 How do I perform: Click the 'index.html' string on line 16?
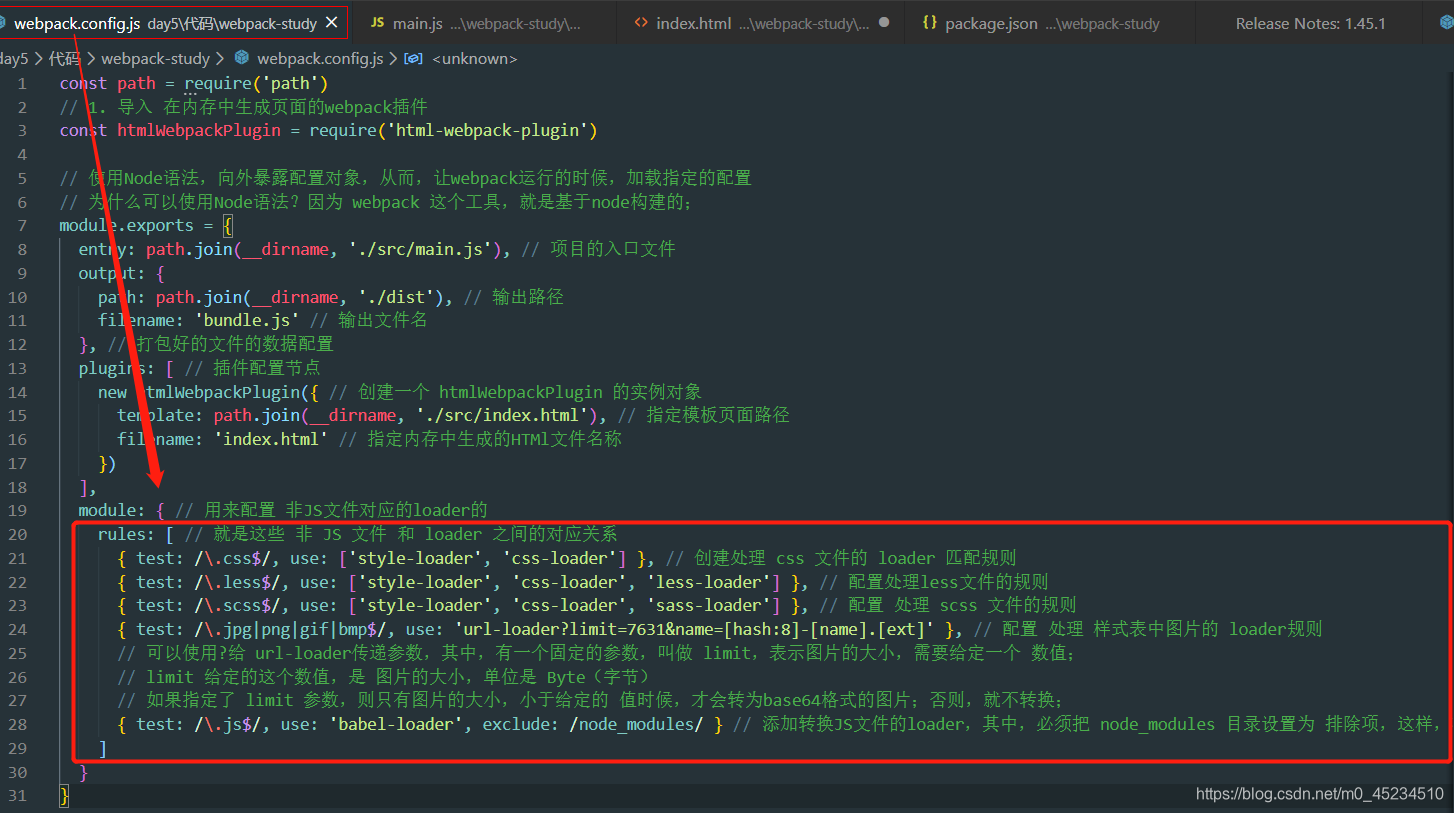[x=271, y=439]
